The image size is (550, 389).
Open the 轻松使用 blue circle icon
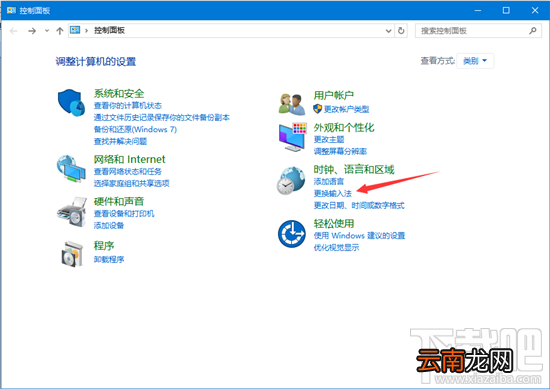click(292, 234)
